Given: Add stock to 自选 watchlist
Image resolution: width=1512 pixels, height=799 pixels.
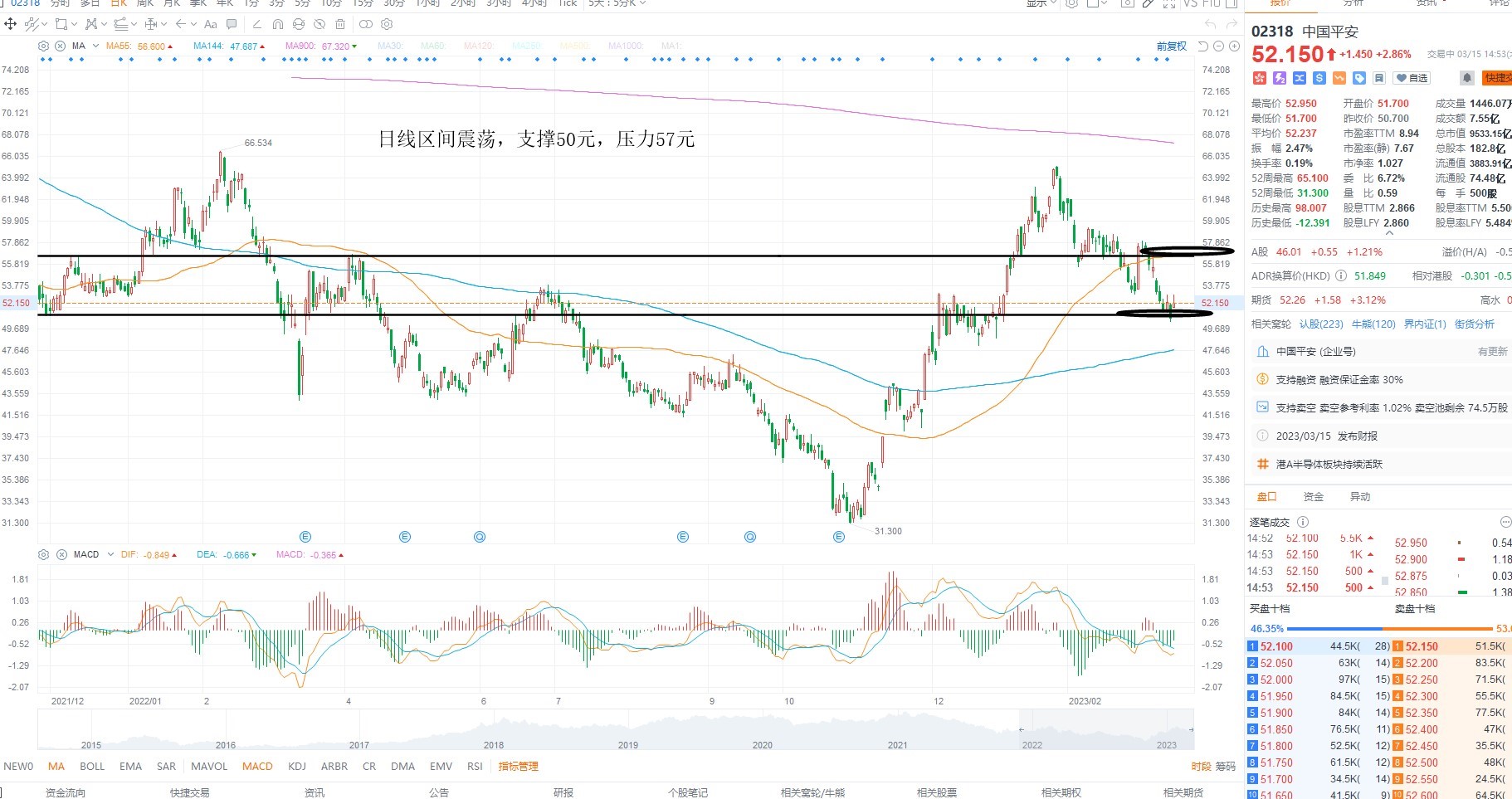Looking at the screenshot, I should [1412, 78].
